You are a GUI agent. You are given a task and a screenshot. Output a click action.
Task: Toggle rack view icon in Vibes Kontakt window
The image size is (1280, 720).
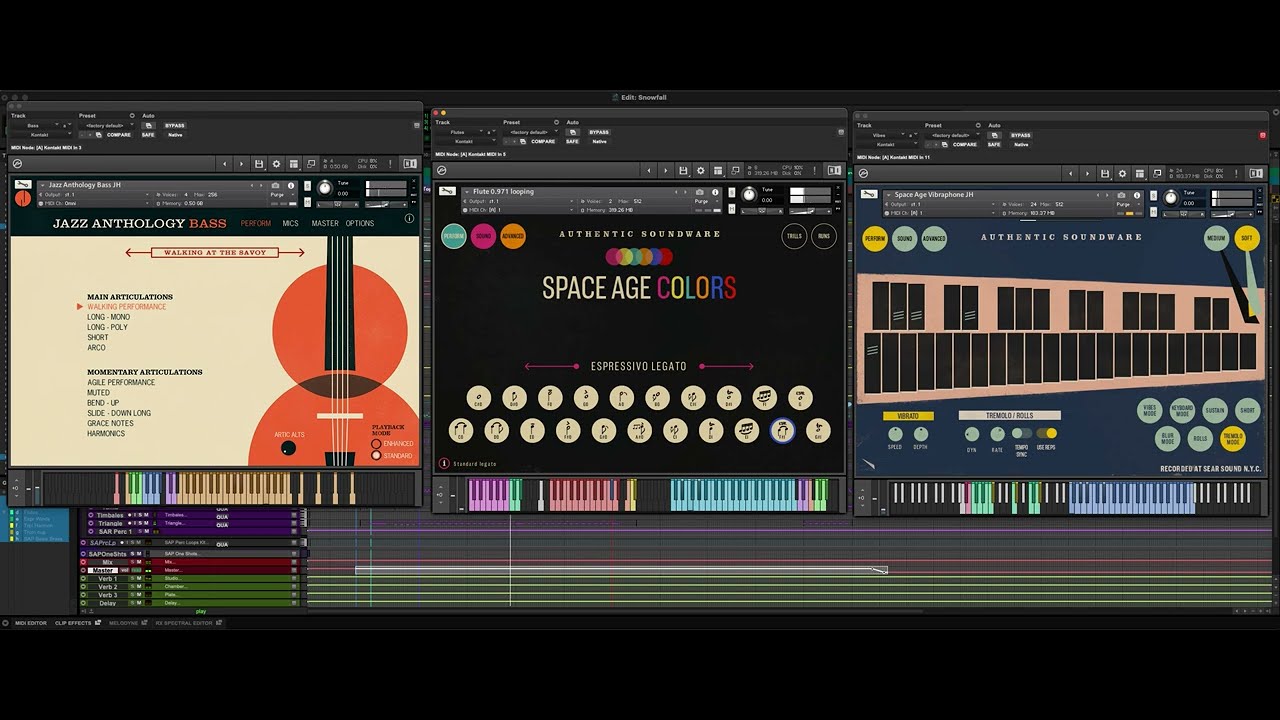(1139, 174)
